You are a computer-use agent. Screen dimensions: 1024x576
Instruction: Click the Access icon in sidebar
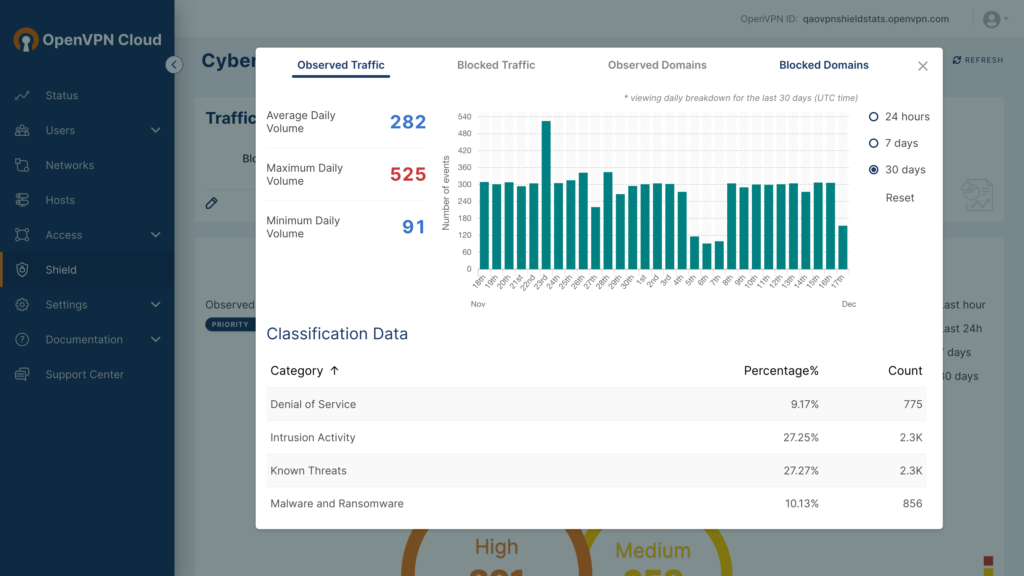(22, 235)
